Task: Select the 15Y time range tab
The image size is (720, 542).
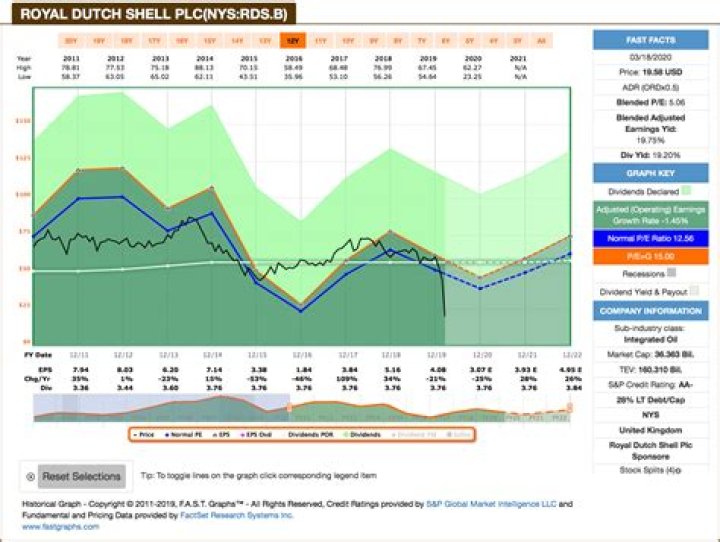Action: [209, 41]
